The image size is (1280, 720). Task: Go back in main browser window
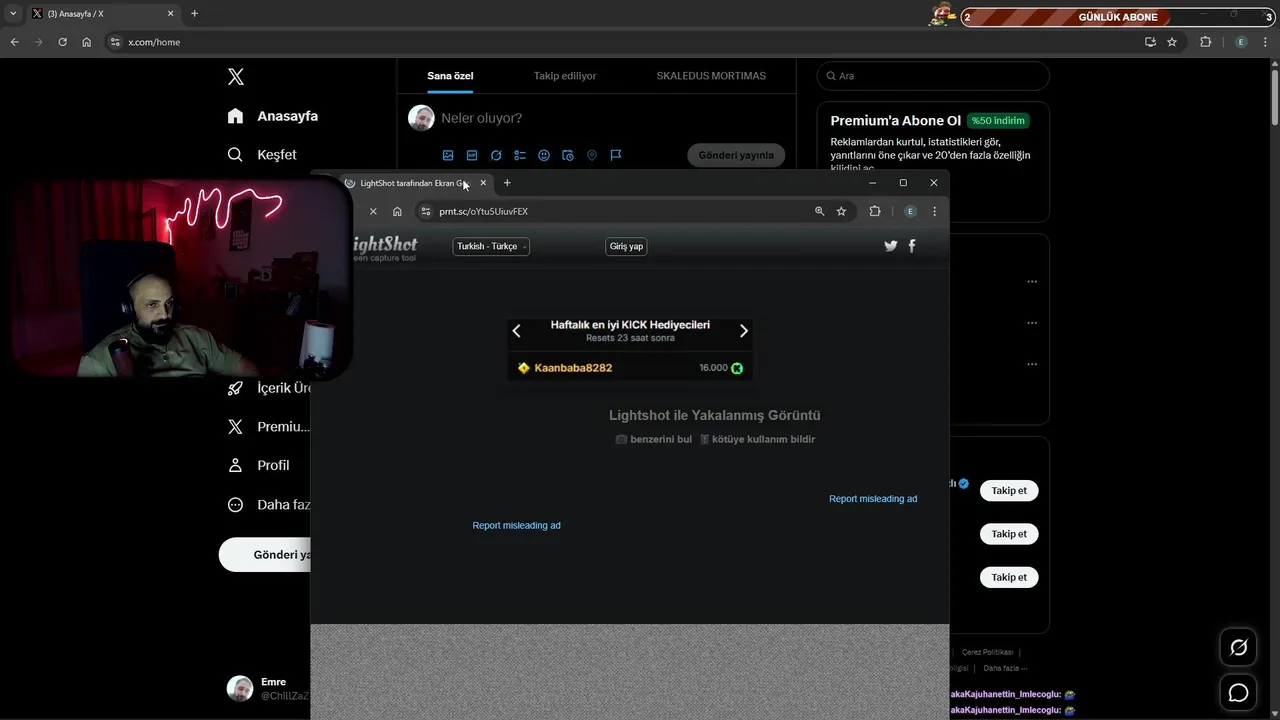pyautogui.click(x=14, y=42)
